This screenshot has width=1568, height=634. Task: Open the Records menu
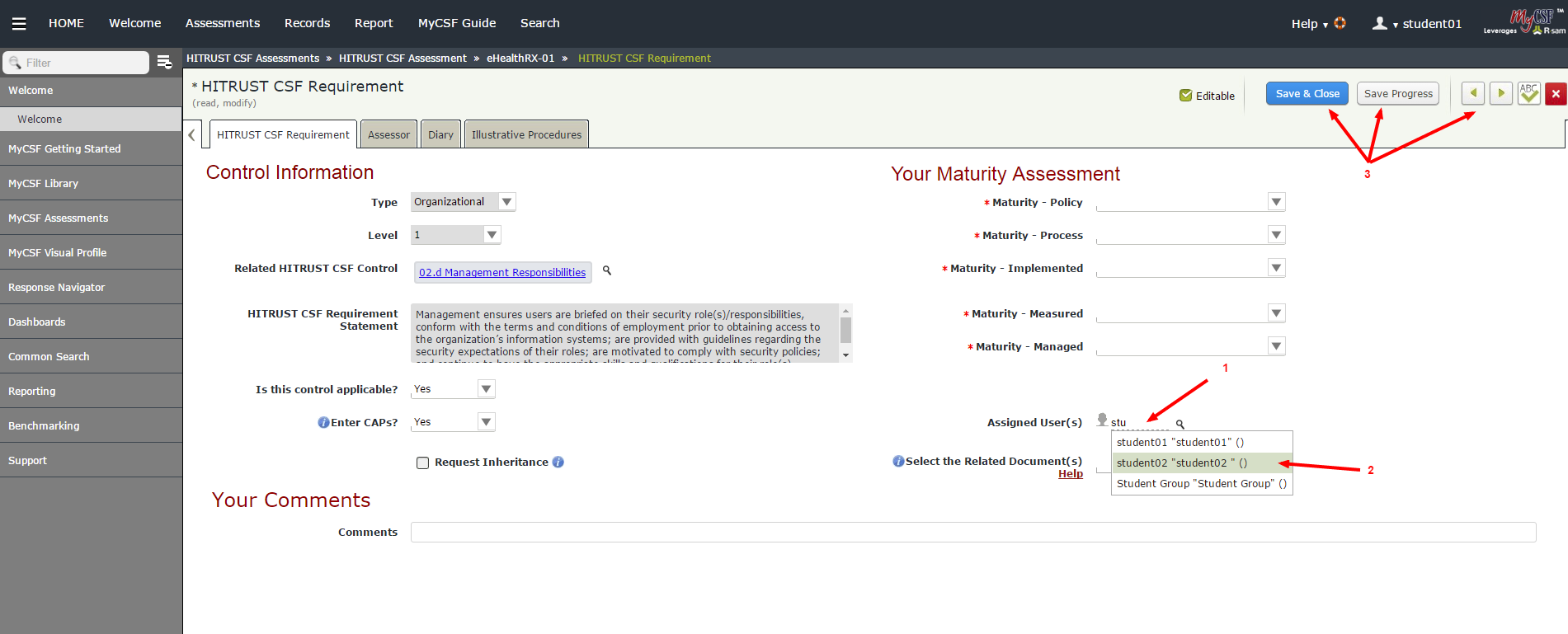pyautogui.click(x=308, y=23)
